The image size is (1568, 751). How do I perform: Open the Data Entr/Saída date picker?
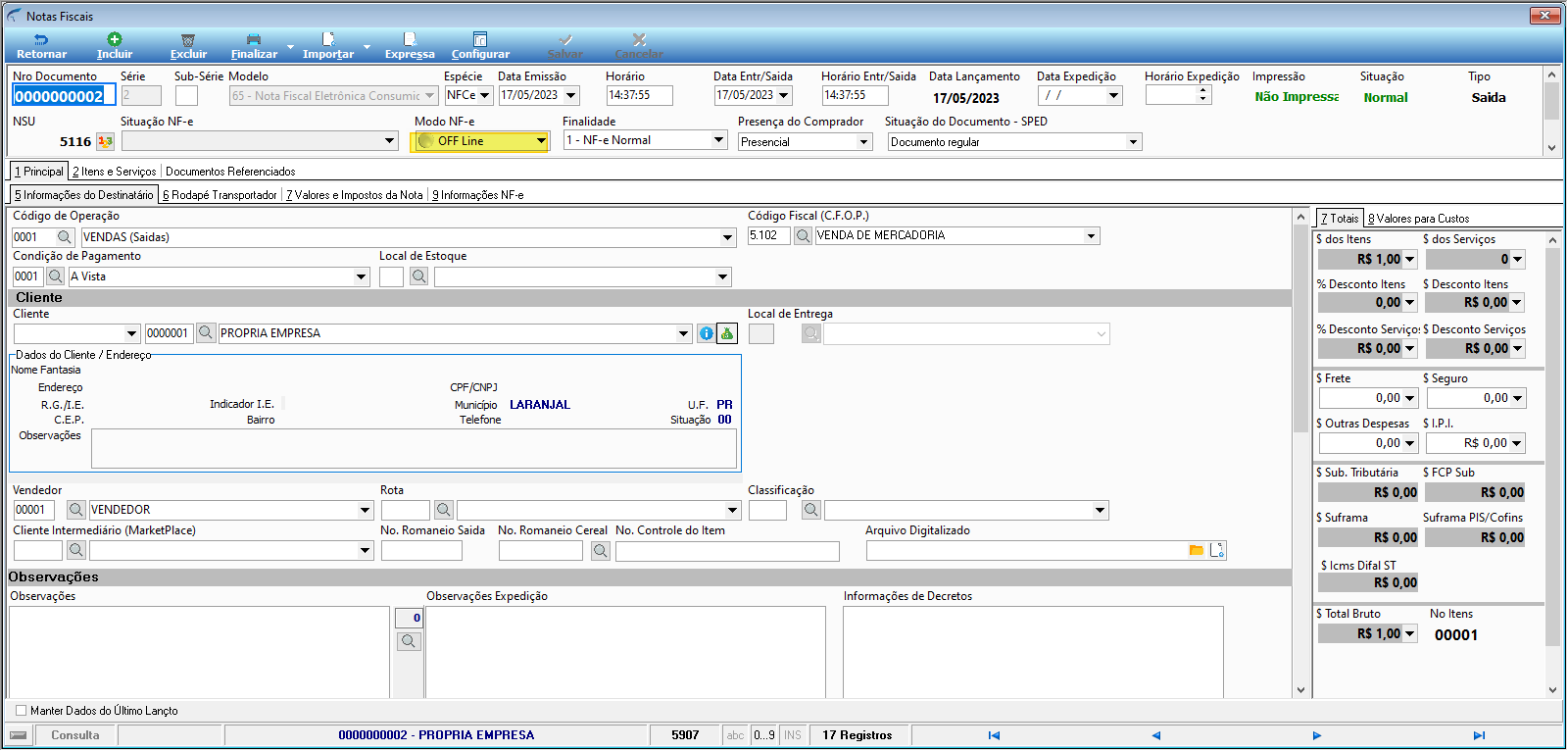[784, 96]
